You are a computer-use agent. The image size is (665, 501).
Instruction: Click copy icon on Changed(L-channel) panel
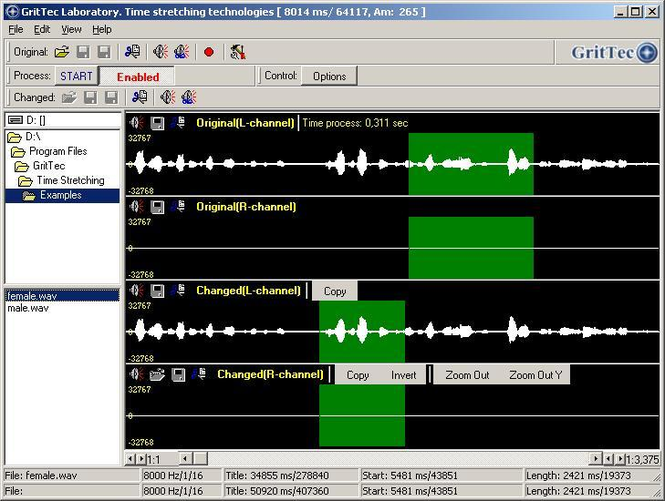pyautogui.click(x=178, y=291)
